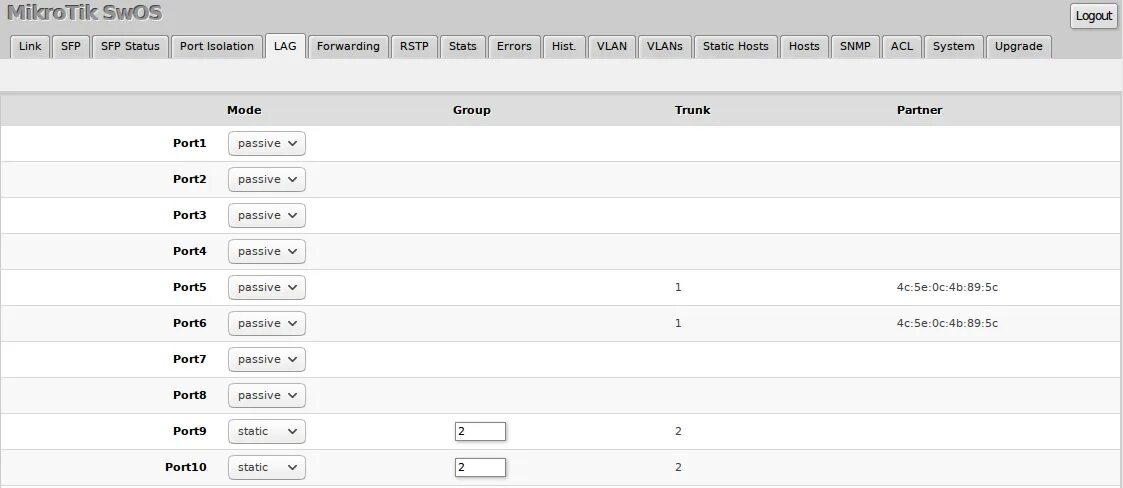Open the Port1 mode dropdown
Screen dimensions: 1123x488
(x=266, y=144)
